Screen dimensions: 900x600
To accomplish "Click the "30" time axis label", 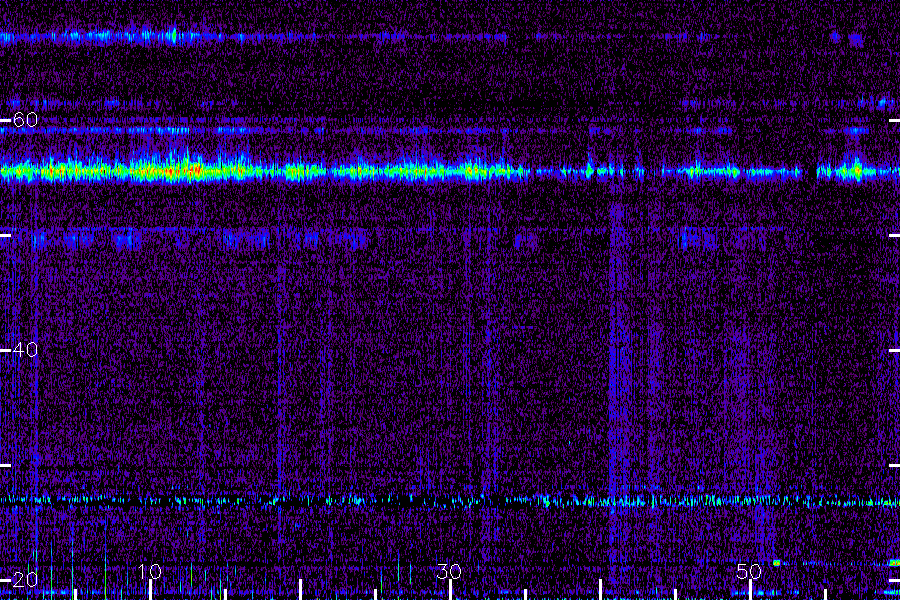I will click(x=449, y=571).
